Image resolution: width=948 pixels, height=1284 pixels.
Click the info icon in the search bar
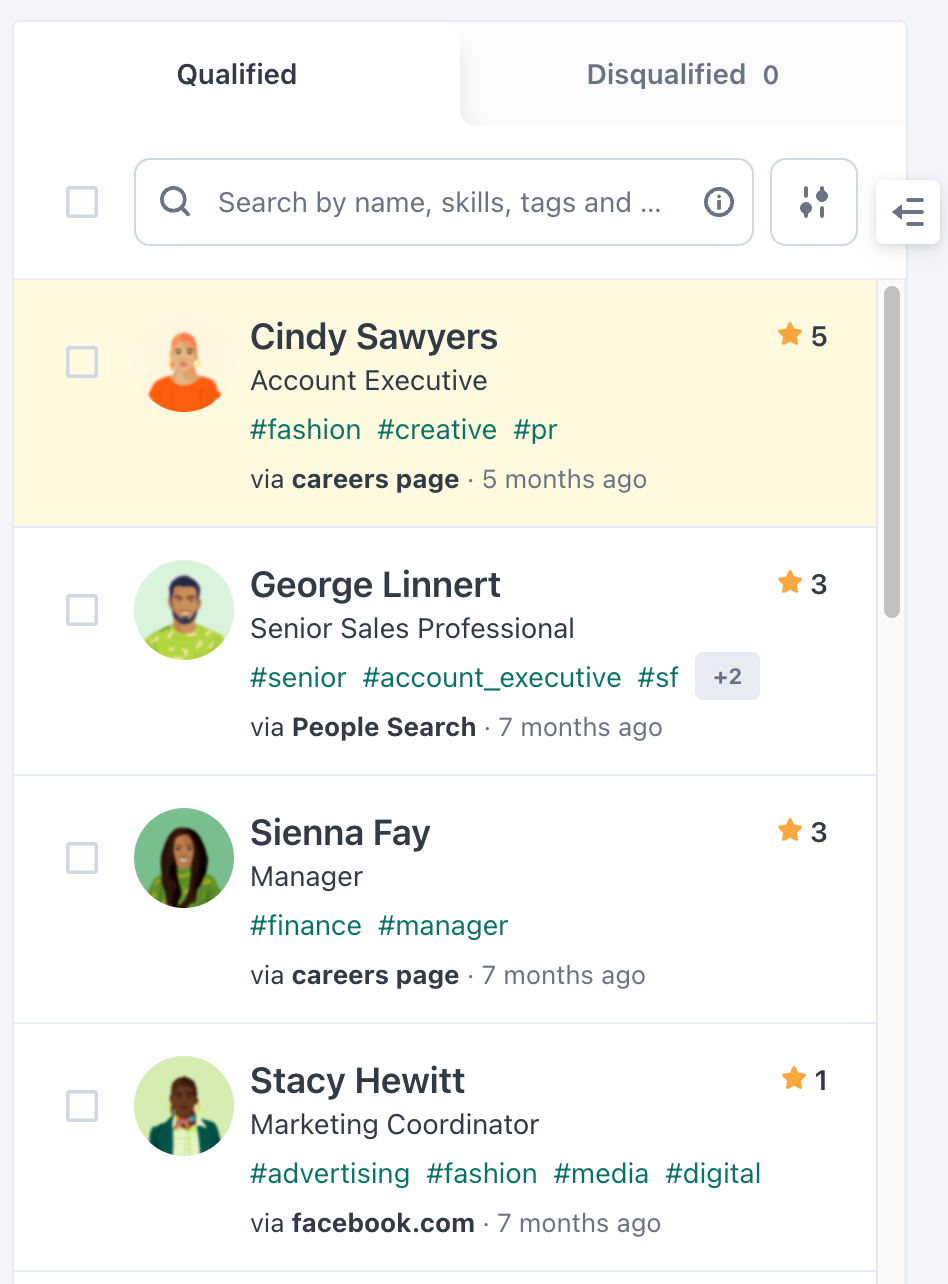[718, 202]
